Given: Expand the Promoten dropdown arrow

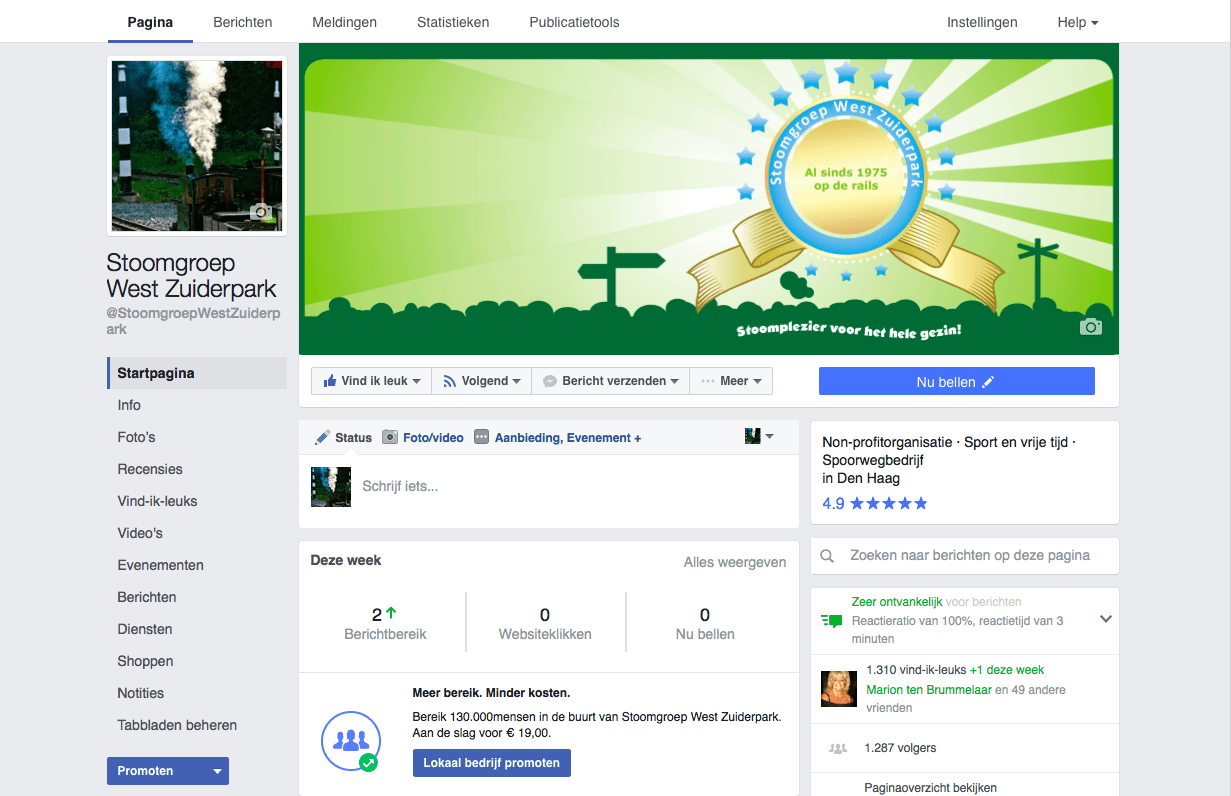Looking at the screenshot, I should 217,771.
